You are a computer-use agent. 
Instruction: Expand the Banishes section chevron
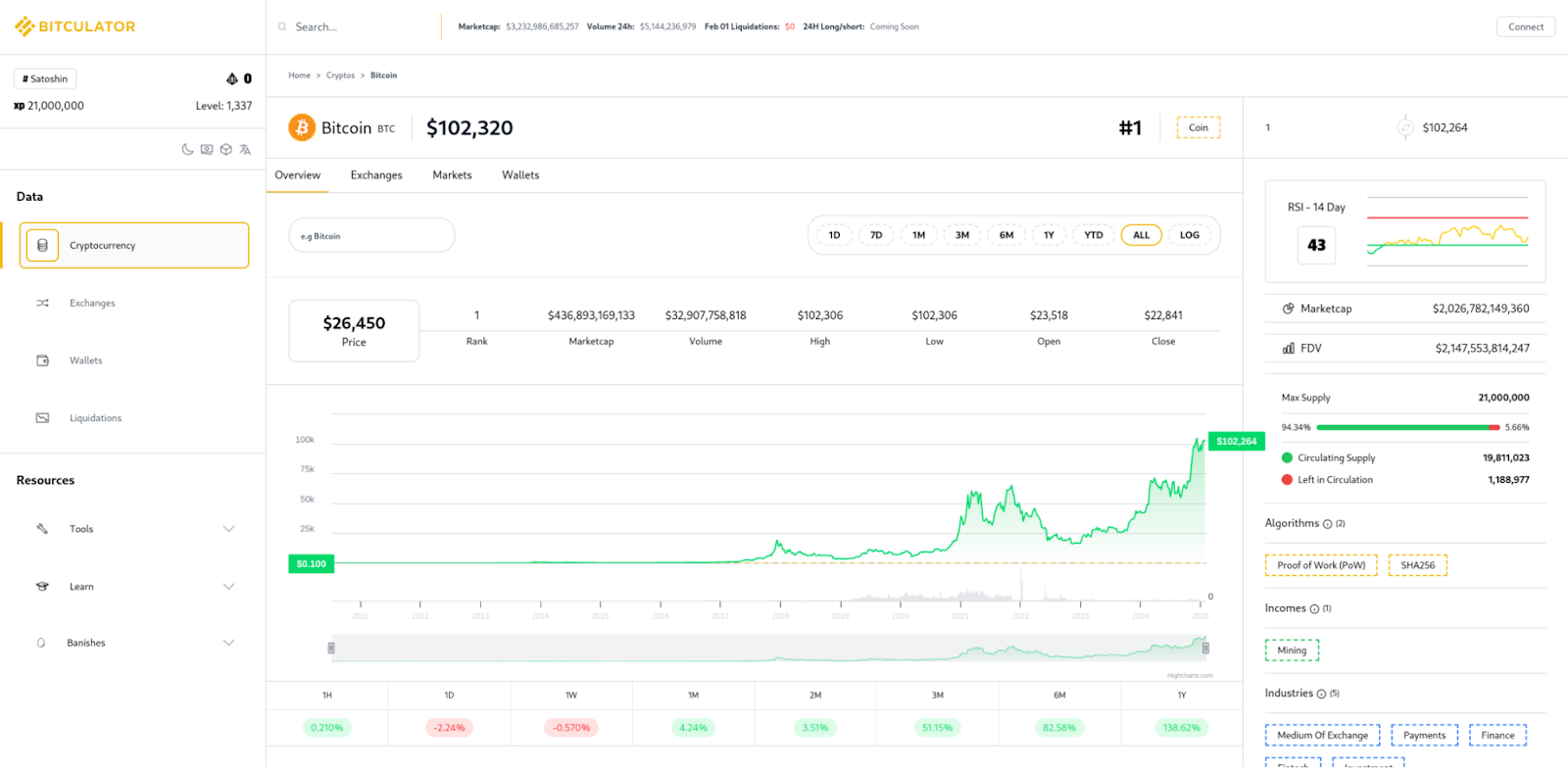click(228, 644)
